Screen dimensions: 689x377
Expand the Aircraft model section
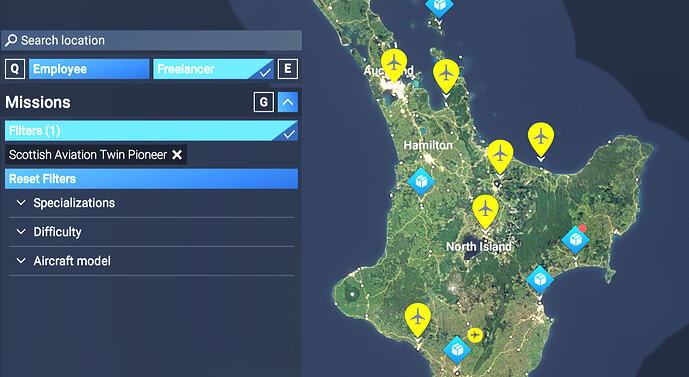pyautogui.click(x=152, y=261)
